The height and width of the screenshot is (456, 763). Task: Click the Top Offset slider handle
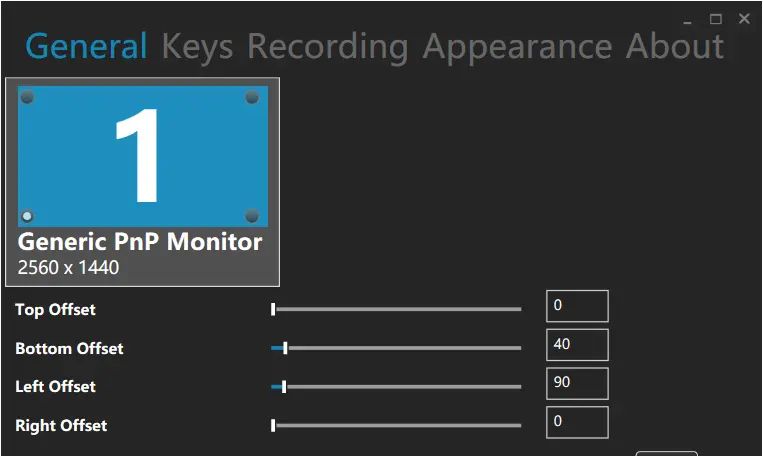click(273, 310)
